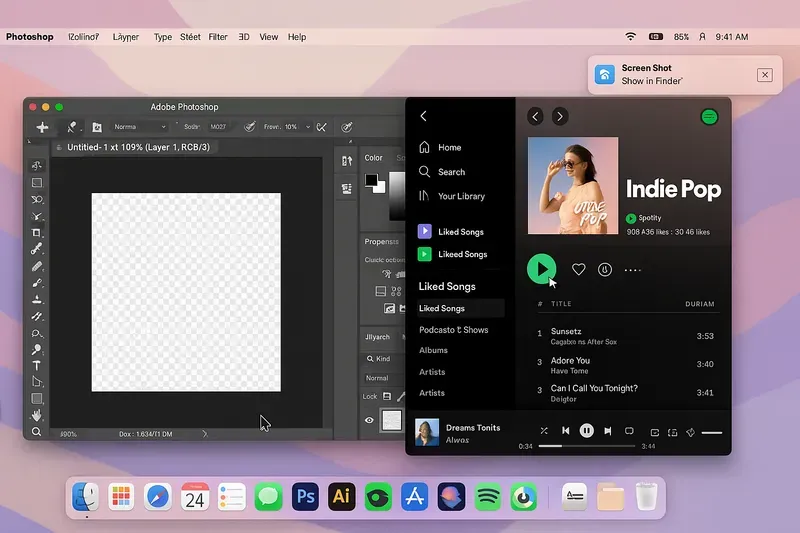Click the Move tool icon in options bar
Screen dimensions: 800x533
coord(42,127)
